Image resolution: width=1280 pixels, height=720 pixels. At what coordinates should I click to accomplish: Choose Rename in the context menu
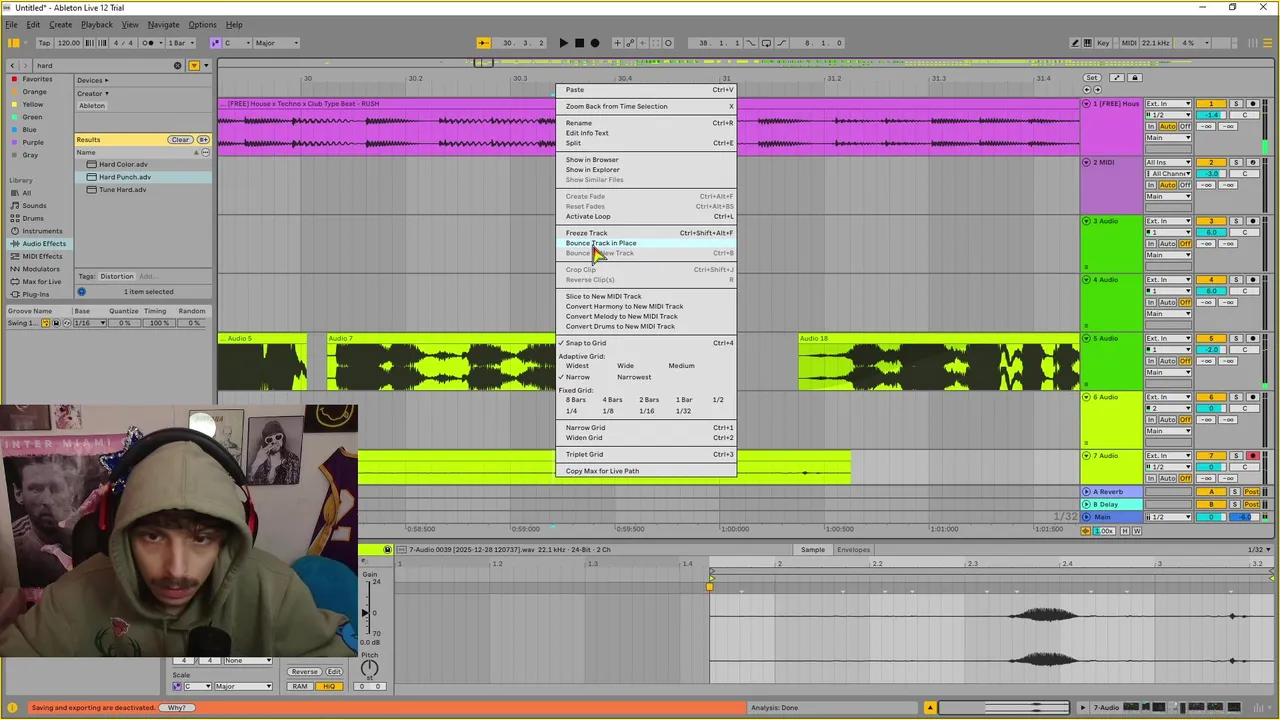(x=646, y=123)
